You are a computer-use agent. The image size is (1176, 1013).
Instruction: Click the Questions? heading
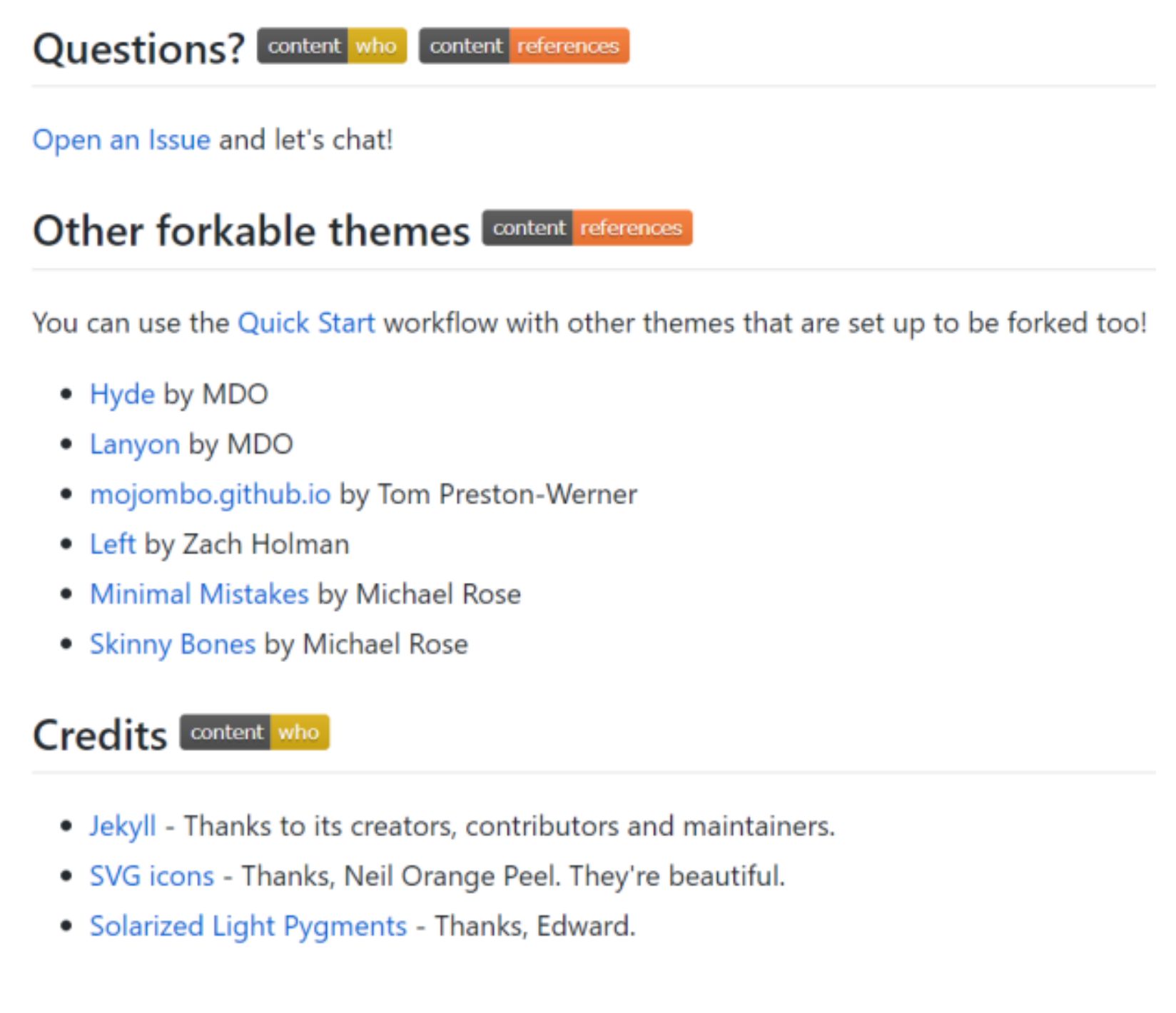[139, 49]
